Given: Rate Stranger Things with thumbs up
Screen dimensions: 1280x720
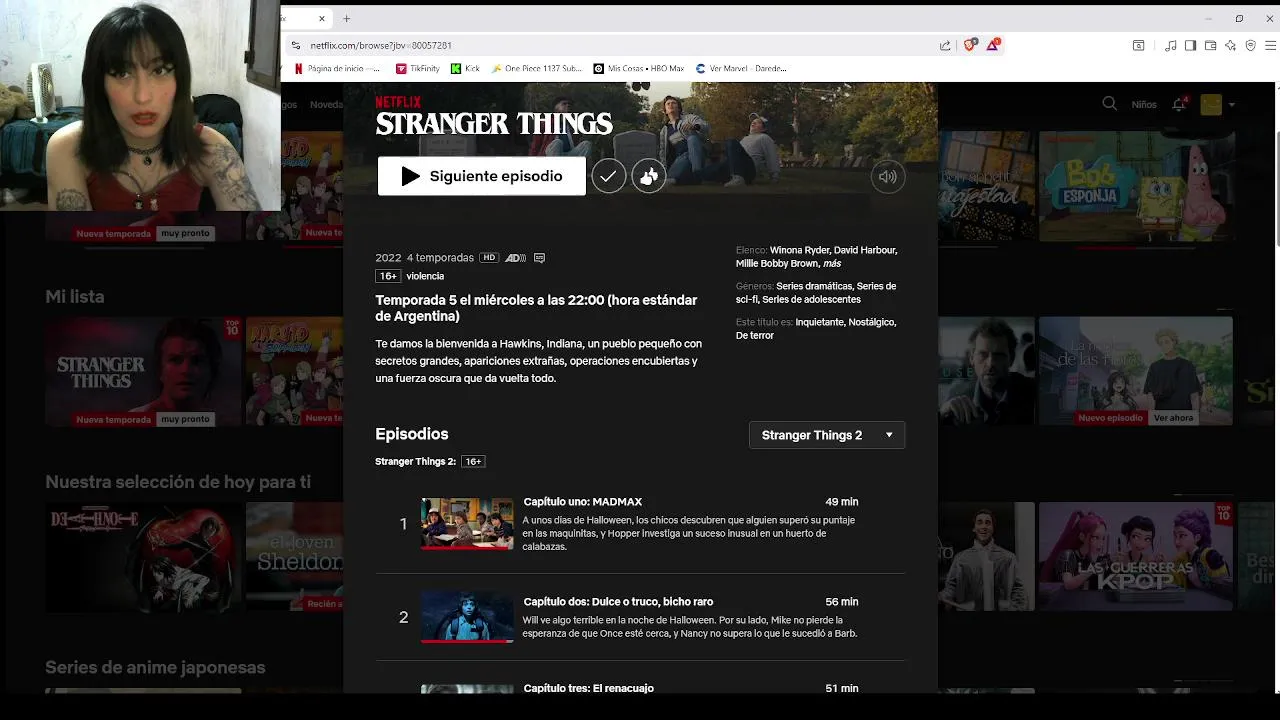Looking at the screenshot, I should tap(649, 176).
